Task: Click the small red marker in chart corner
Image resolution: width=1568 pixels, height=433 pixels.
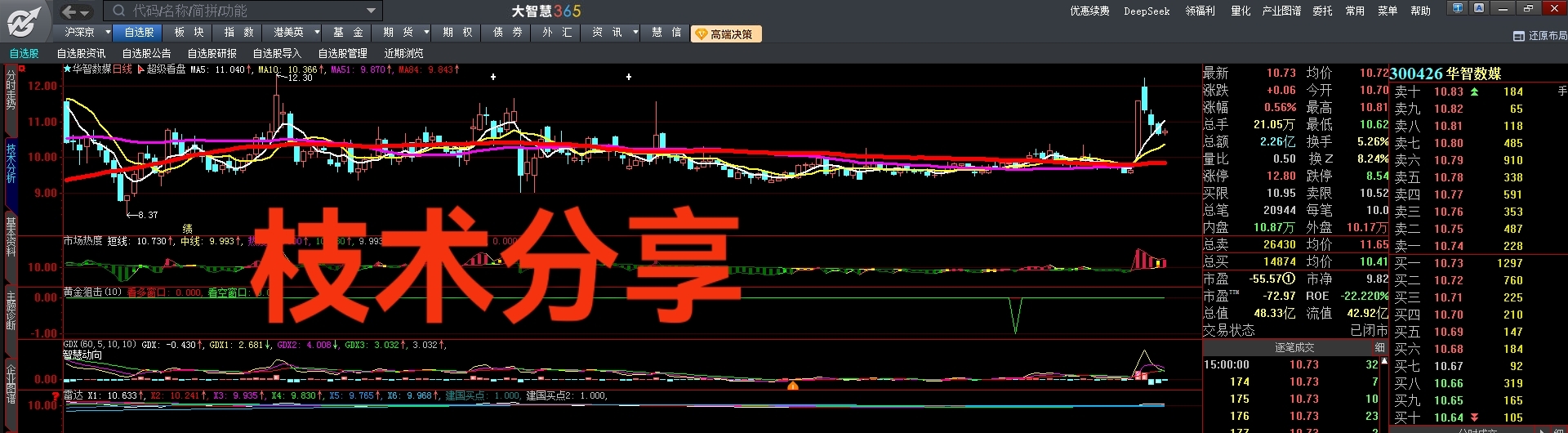Action: (x=22, y=69)
